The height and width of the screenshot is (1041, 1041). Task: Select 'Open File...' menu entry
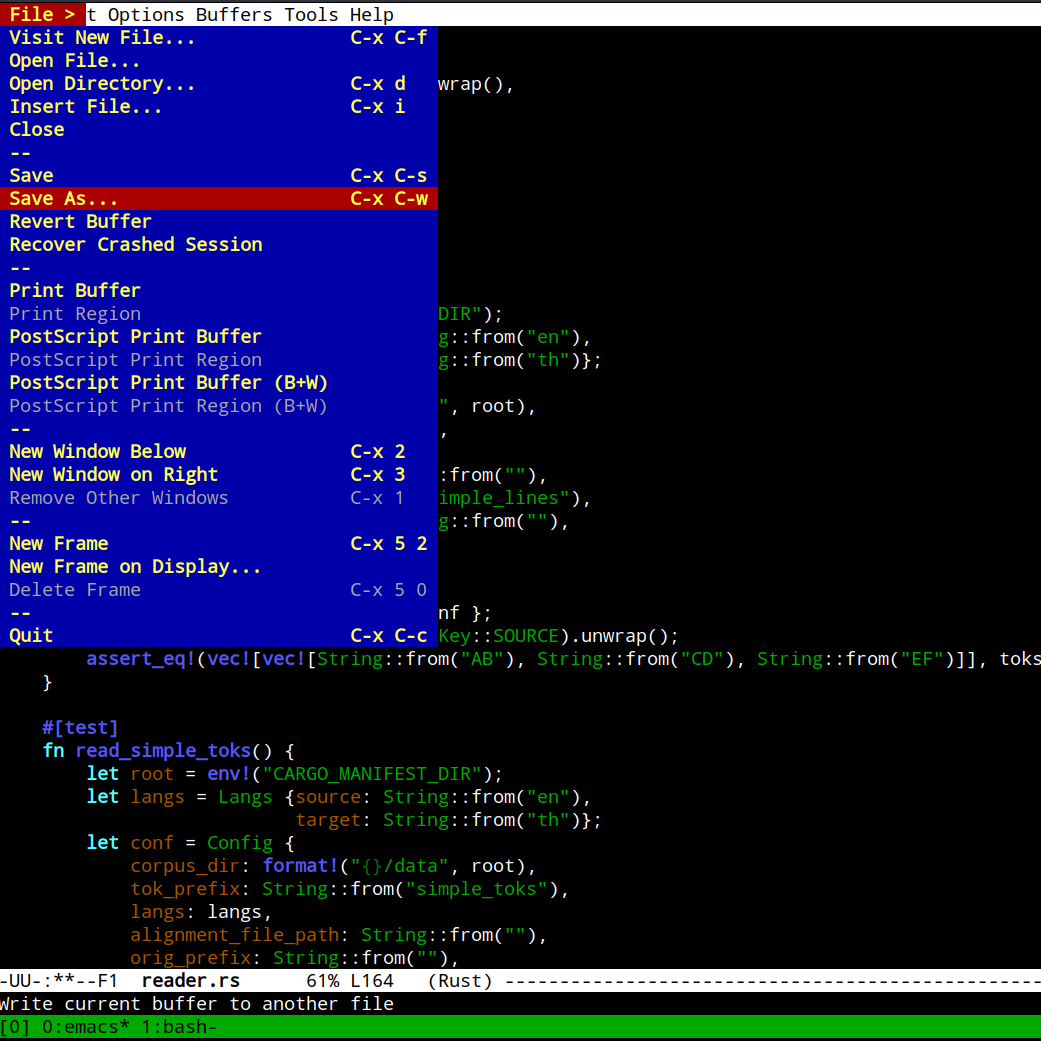[x=75, y=61]
